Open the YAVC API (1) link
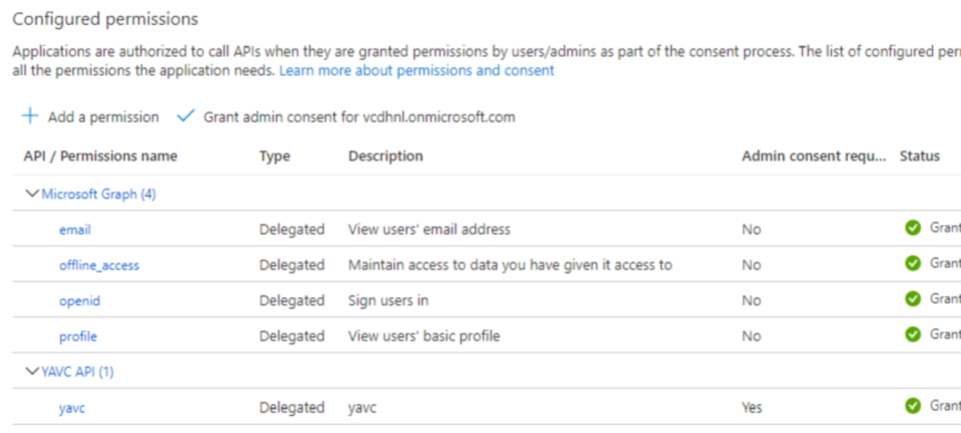Viewport: 961px width, 433px height. (x=78, y=372)
